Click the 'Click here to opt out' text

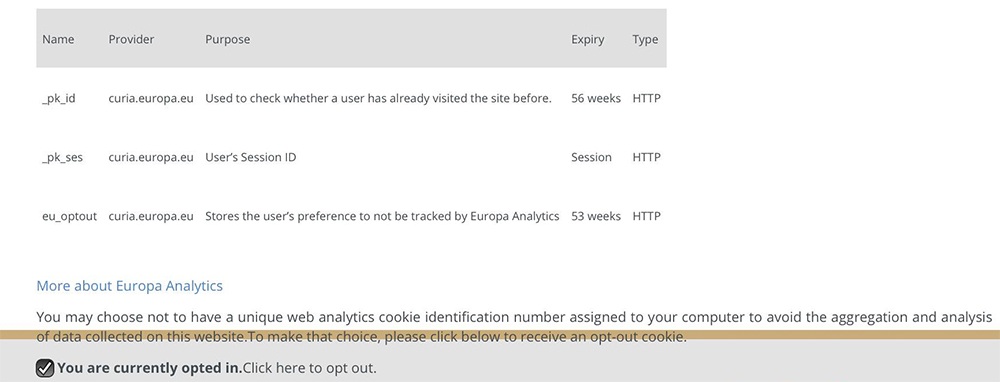(310, 368)
